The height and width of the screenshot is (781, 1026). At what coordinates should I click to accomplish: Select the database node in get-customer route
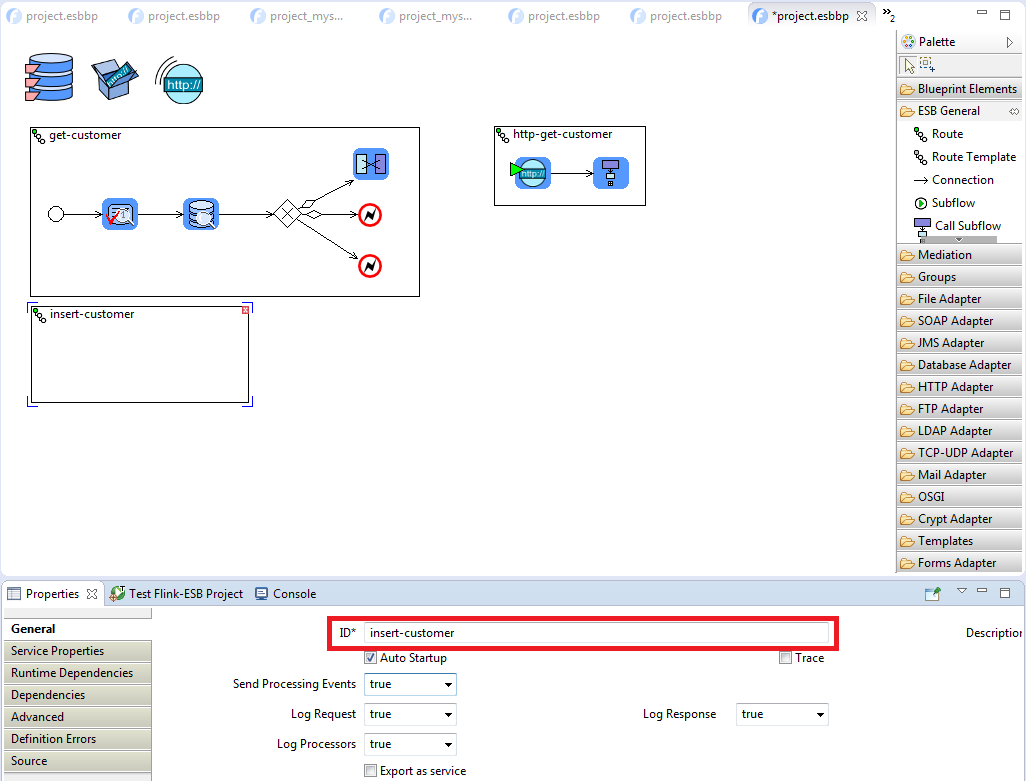click(x=201, y=214)
